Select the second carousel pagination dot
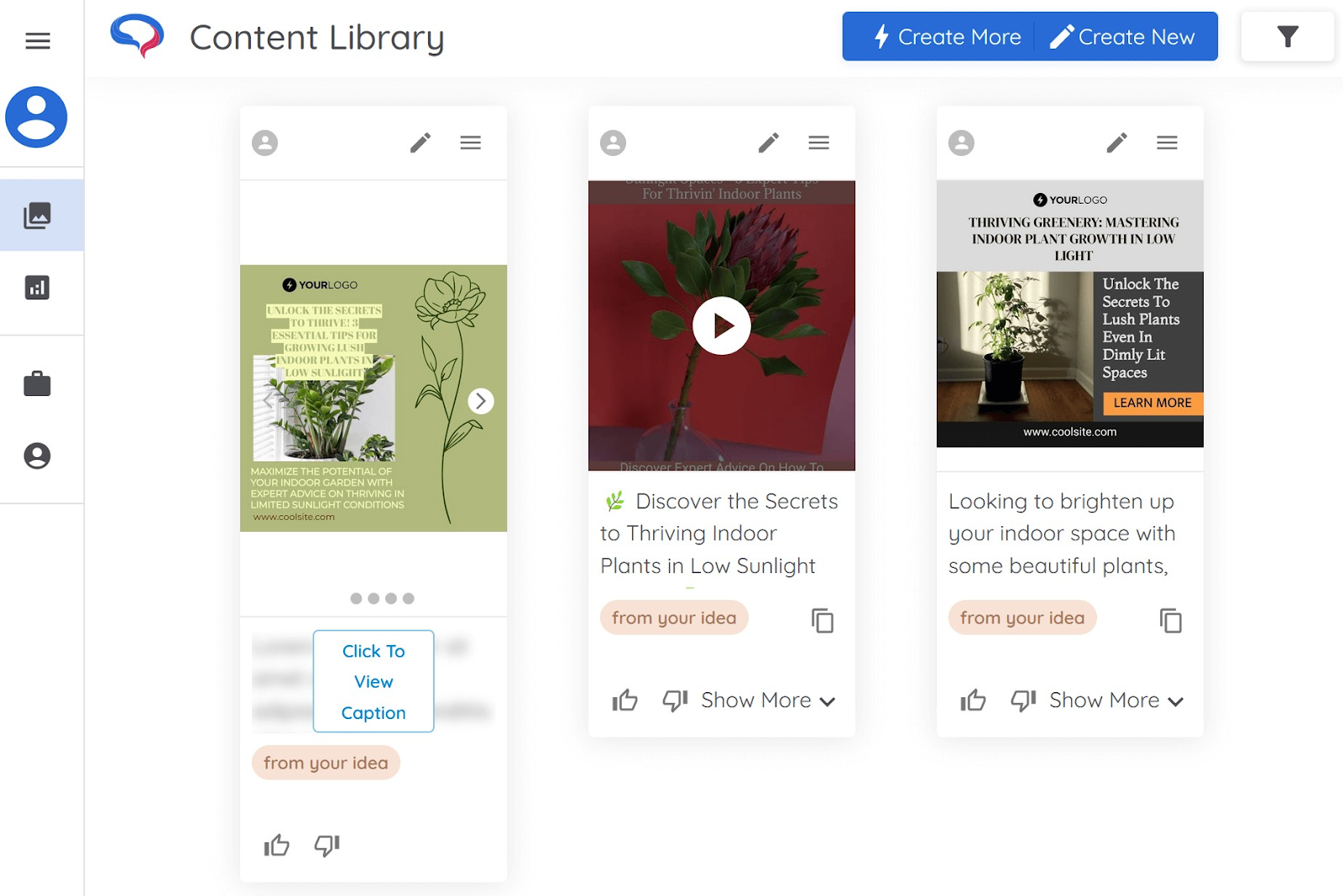The image size is (1343, 896). (374, 598)
